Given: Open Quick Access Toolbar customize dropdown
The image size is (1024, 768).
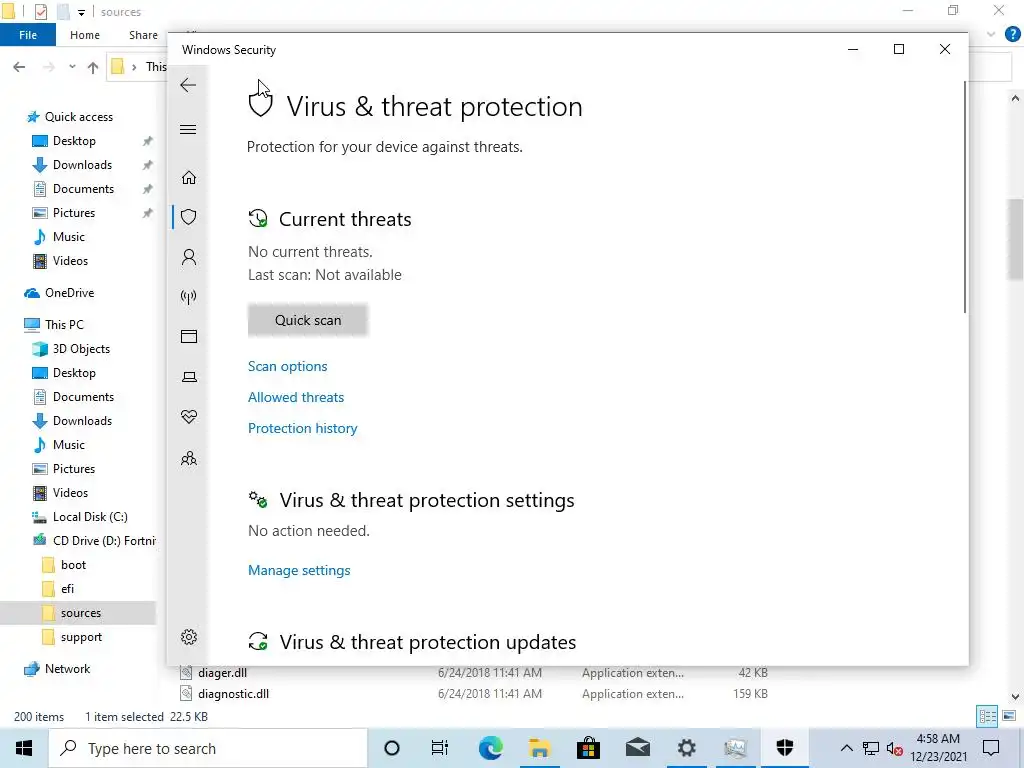Looking at the screenshot, I should (81, 12).
